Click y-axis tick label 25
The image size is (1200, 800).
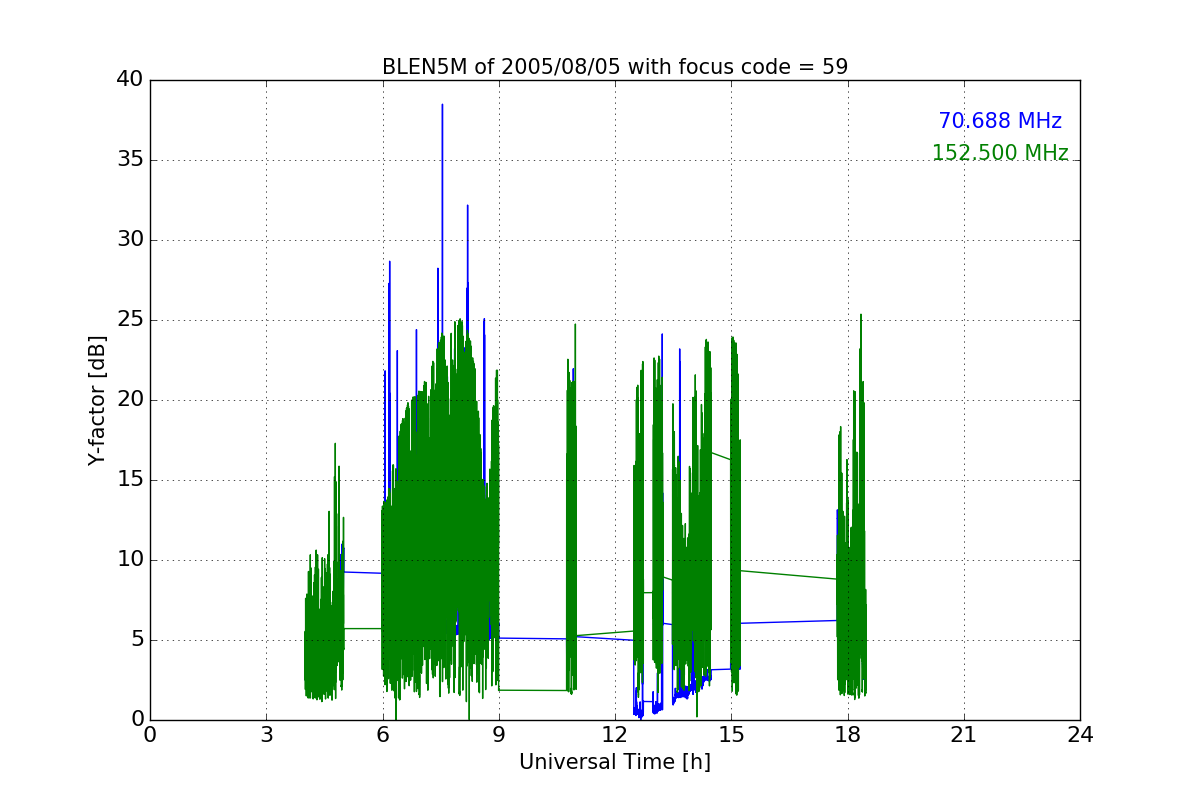(x=130, y=320)
